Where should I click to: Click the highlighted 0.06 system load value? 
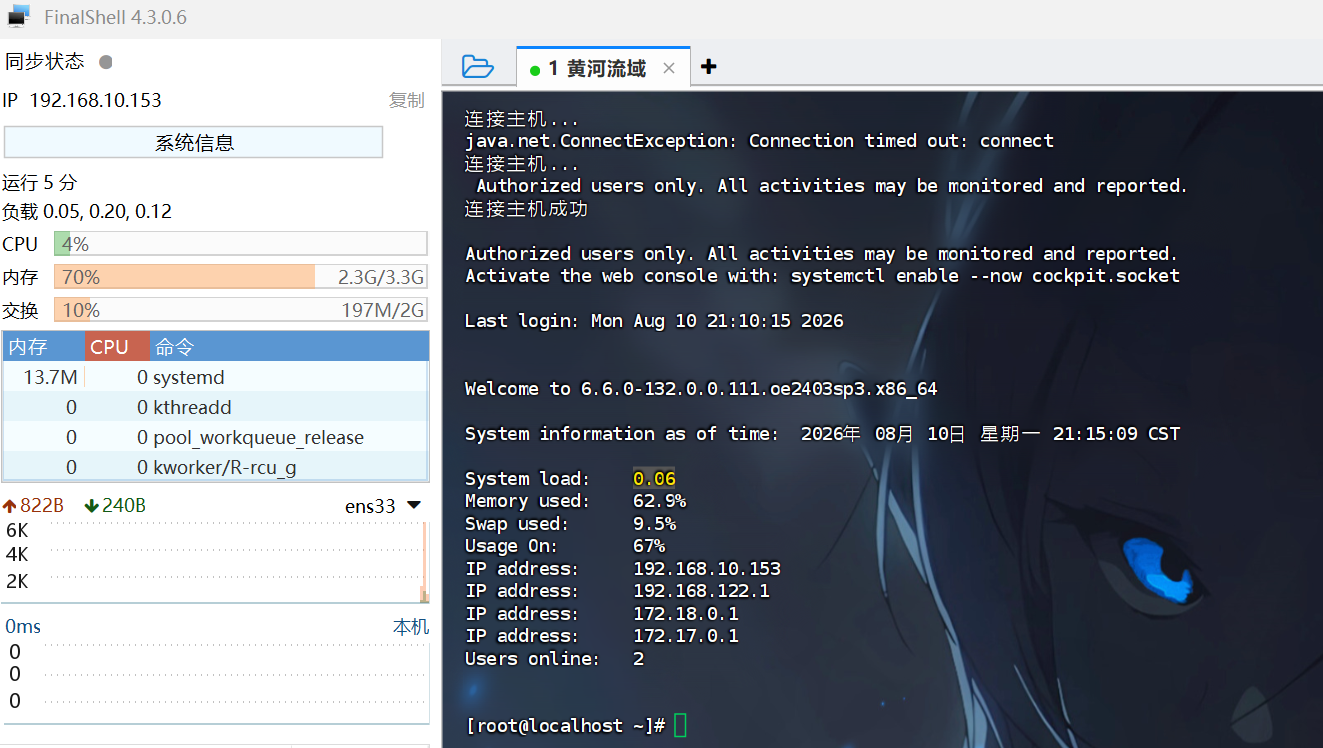point(654,479)
